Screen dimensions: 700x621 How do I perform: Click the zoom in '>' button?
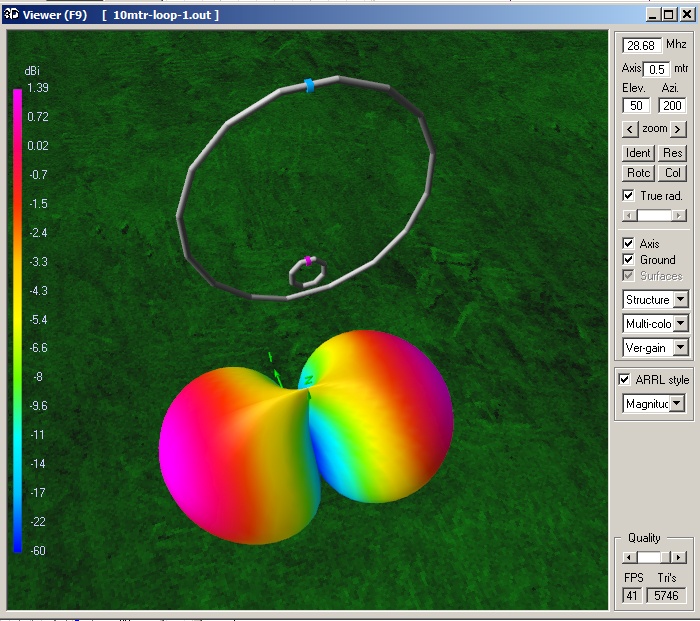tap(678, 129)
